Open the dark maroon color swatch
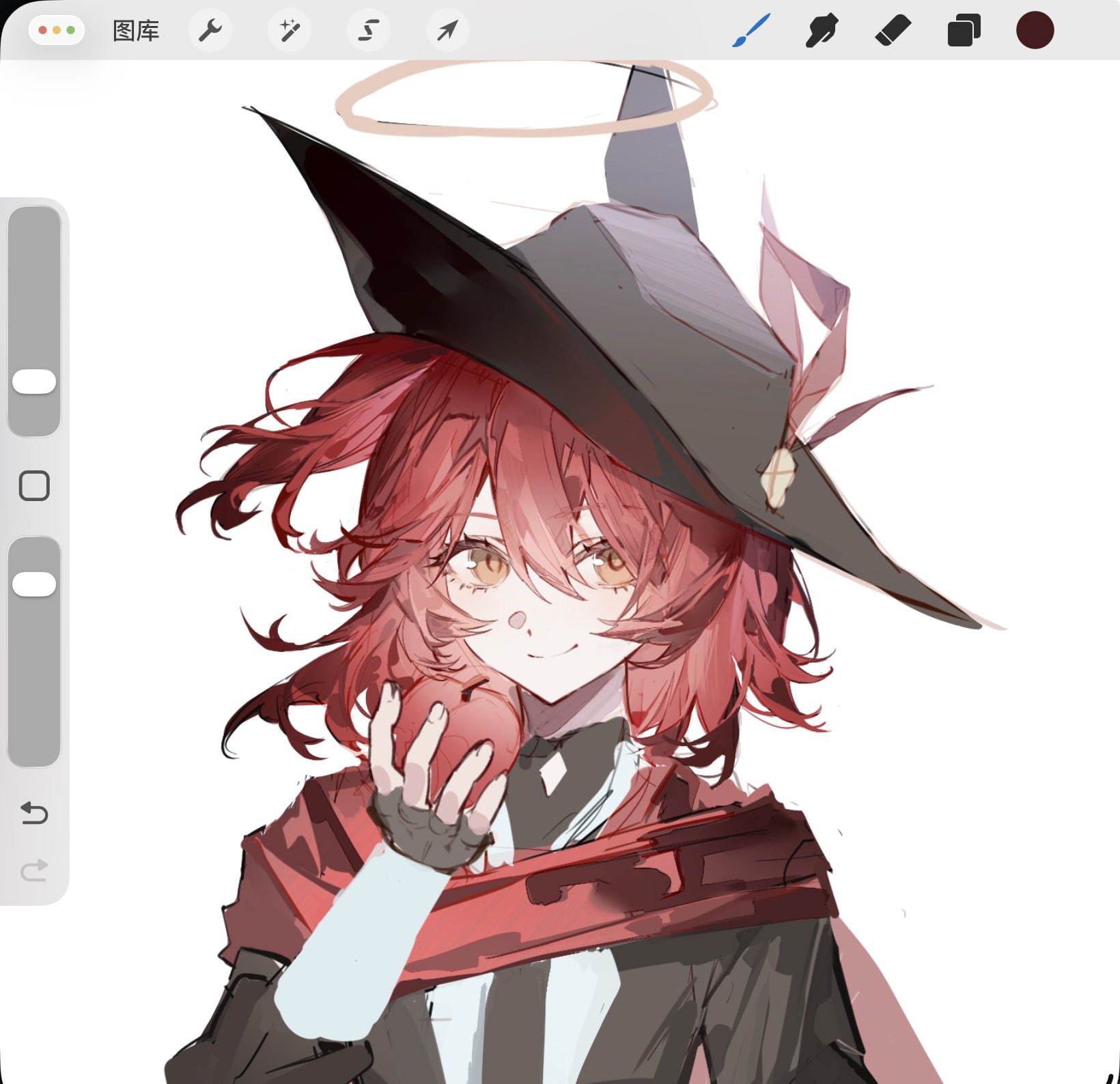 tap(1035, 30)
